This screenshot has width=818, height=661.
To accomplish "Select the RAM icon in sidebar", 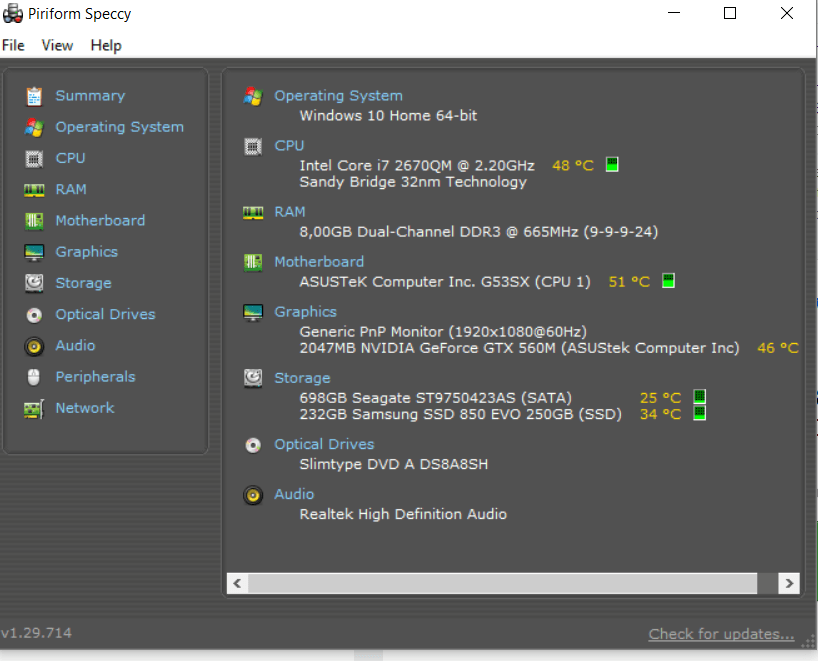I will 34,189.
